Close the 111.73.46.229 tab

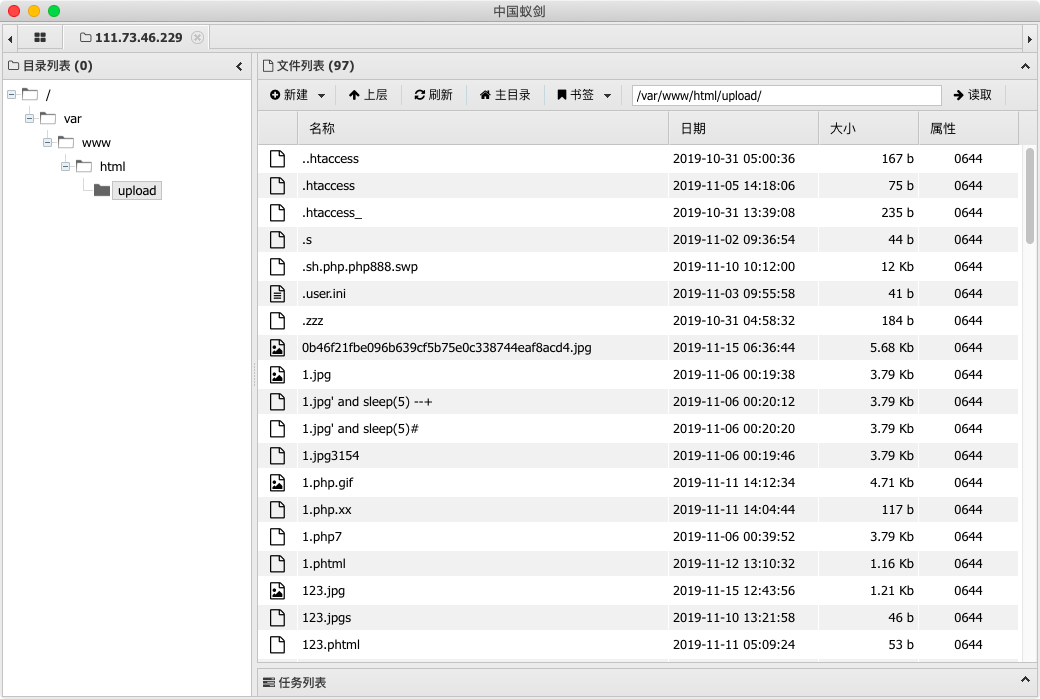197,38
